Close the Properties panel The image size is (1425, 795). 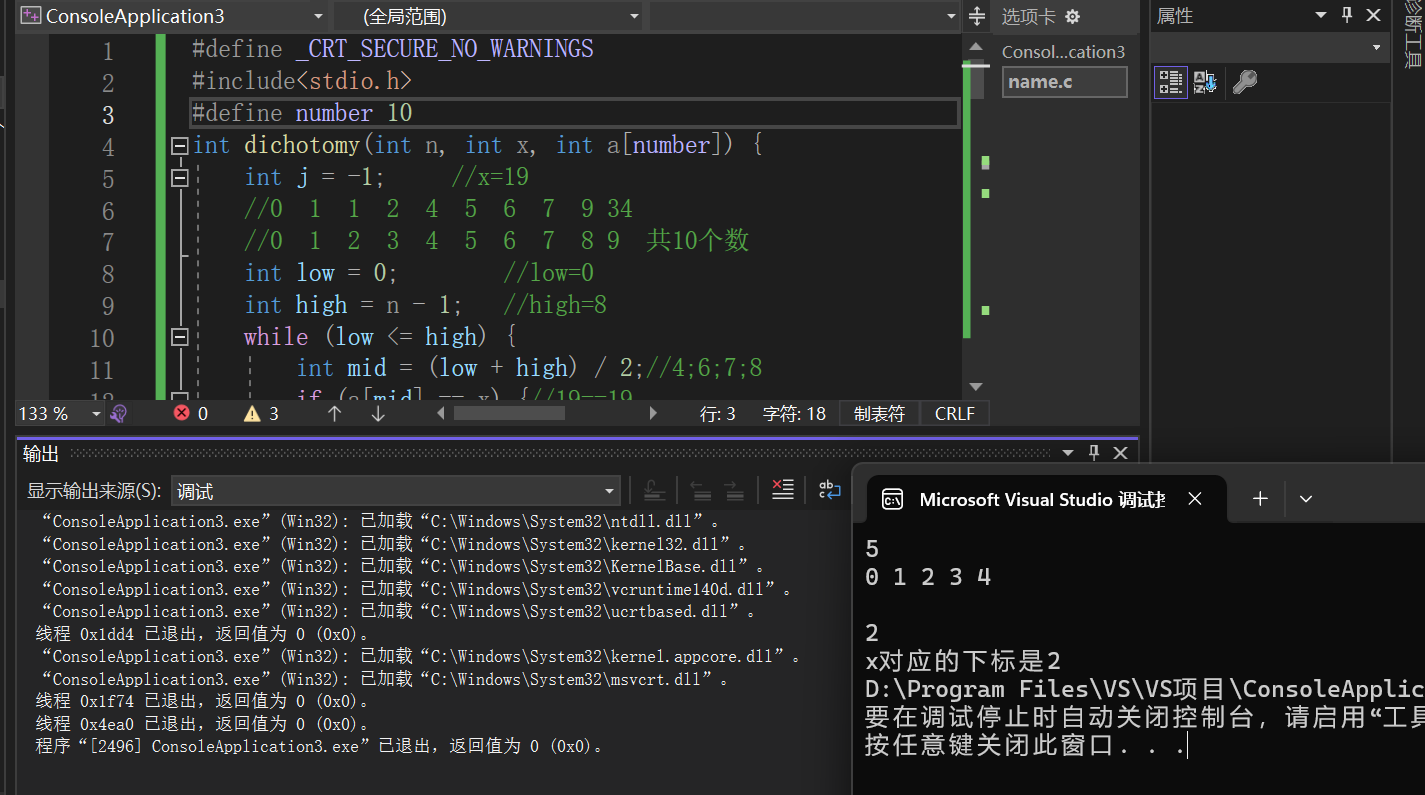point(1373,15)
